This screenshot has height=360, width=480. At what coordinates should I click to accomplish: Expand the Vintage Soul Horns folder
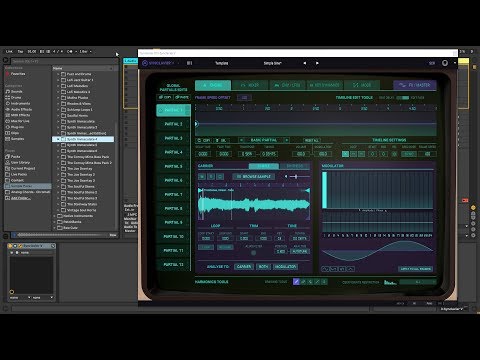58,210
